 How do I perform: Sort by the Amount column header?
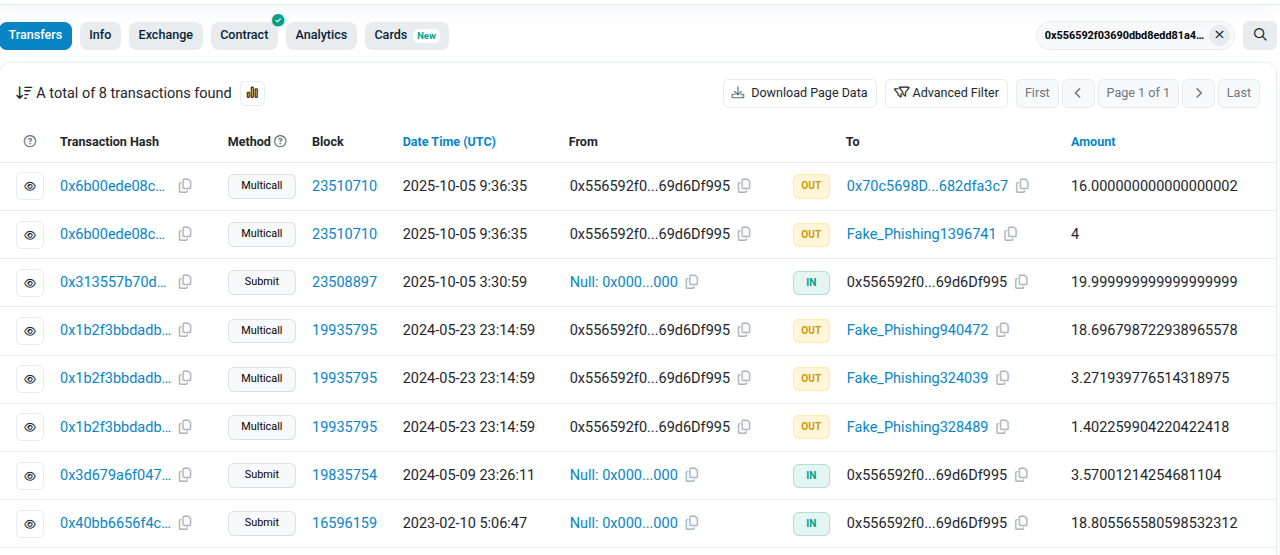1093,142
